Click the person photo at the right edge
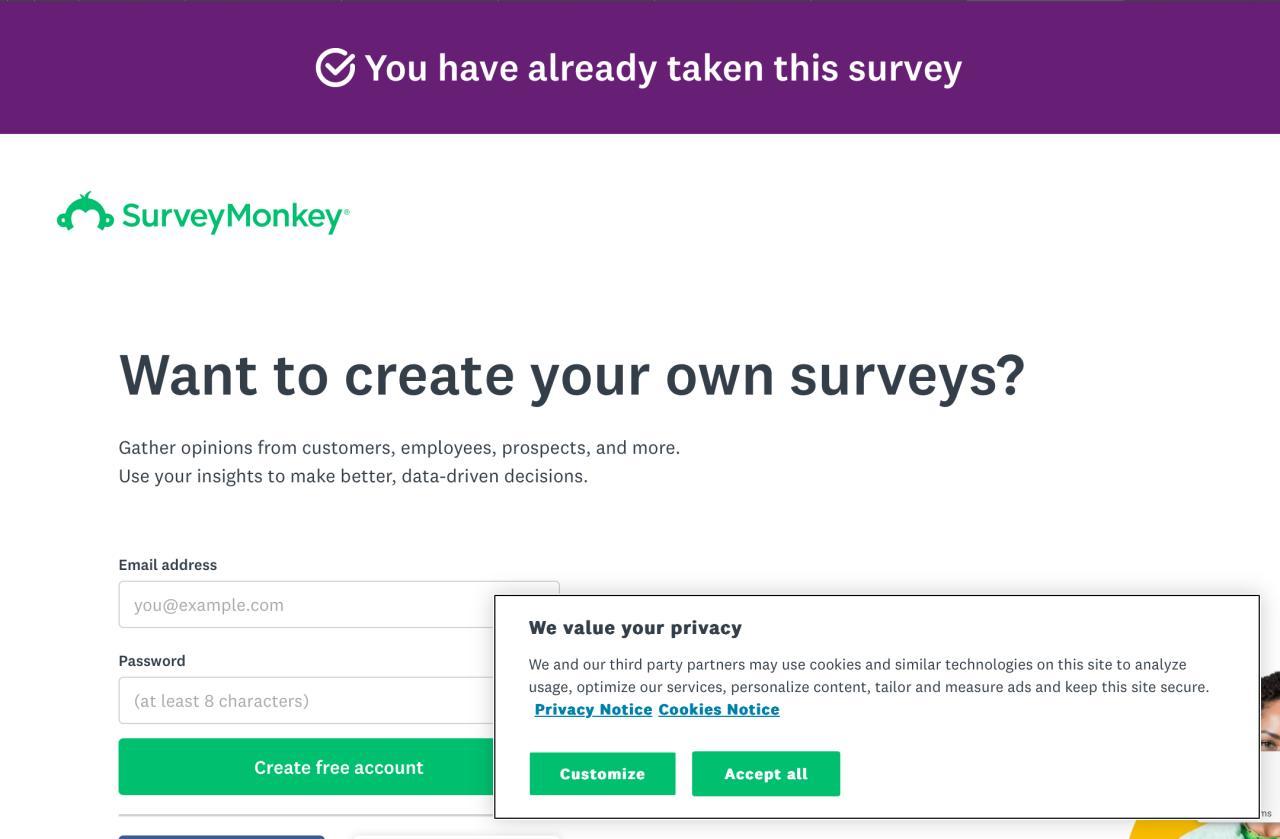Screen dimensions: 1280x839 point(1270,715)
